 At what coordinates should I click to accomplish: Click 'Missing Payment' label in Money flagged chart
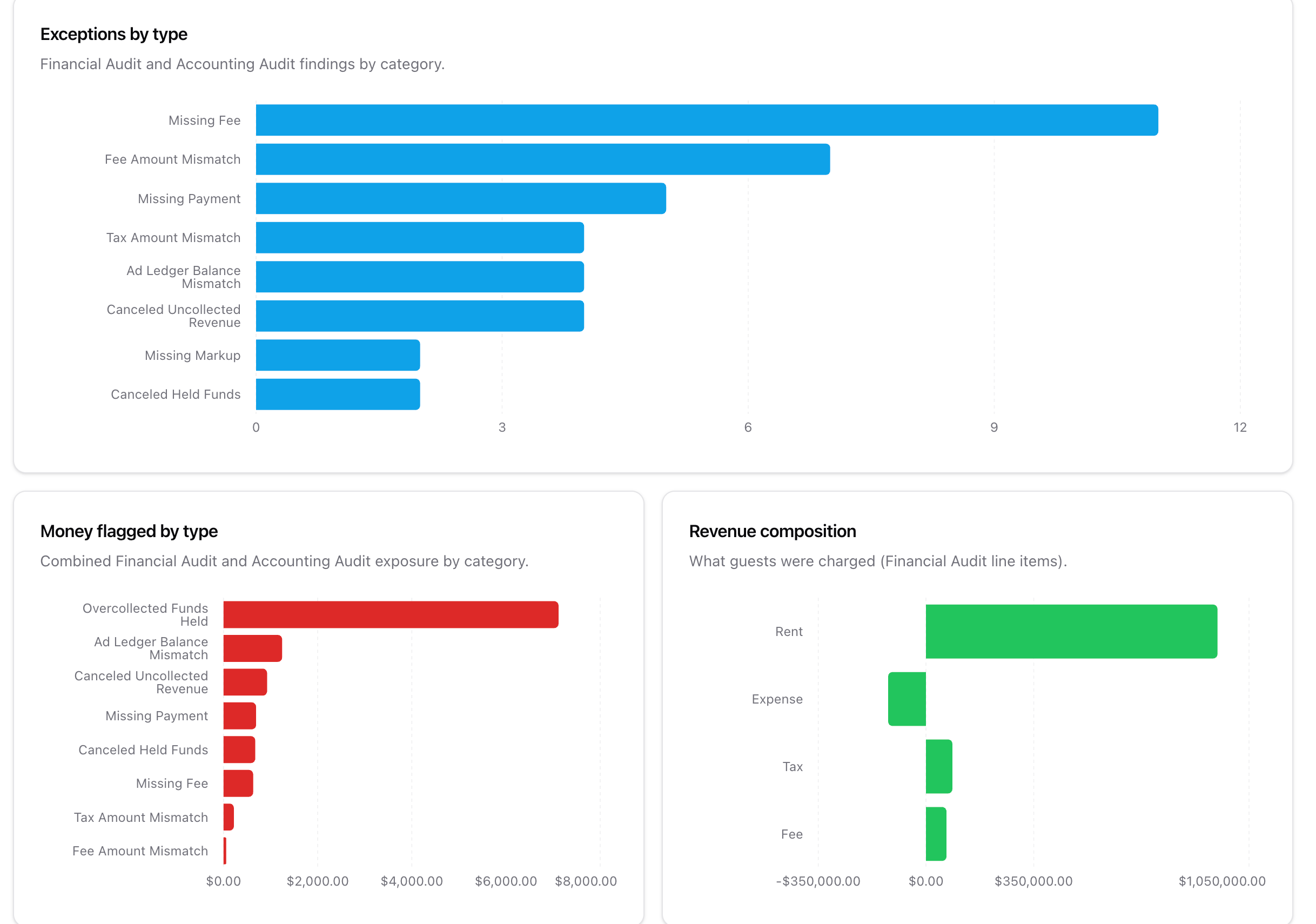click(157, 716)
